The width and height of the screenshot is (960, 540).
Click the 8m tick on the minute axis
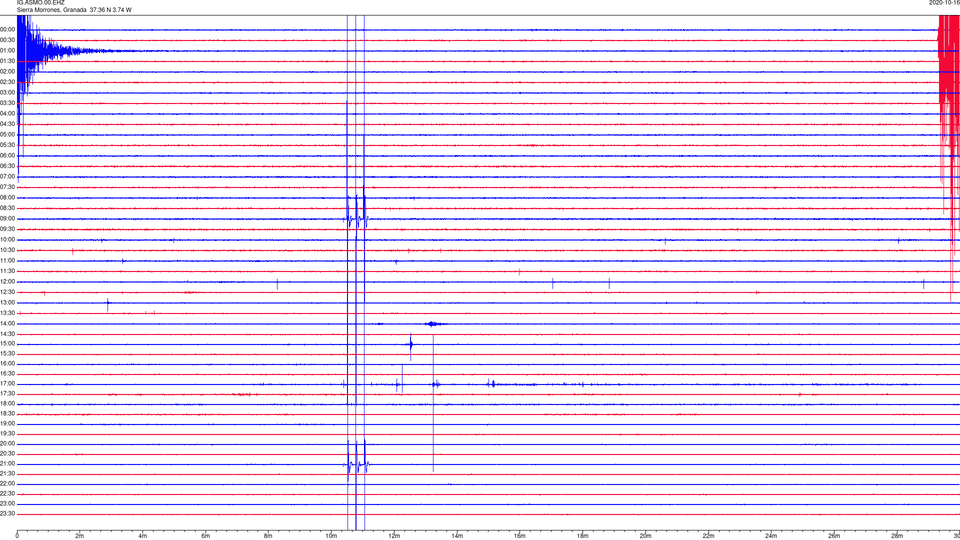click(x=269, y=536)
